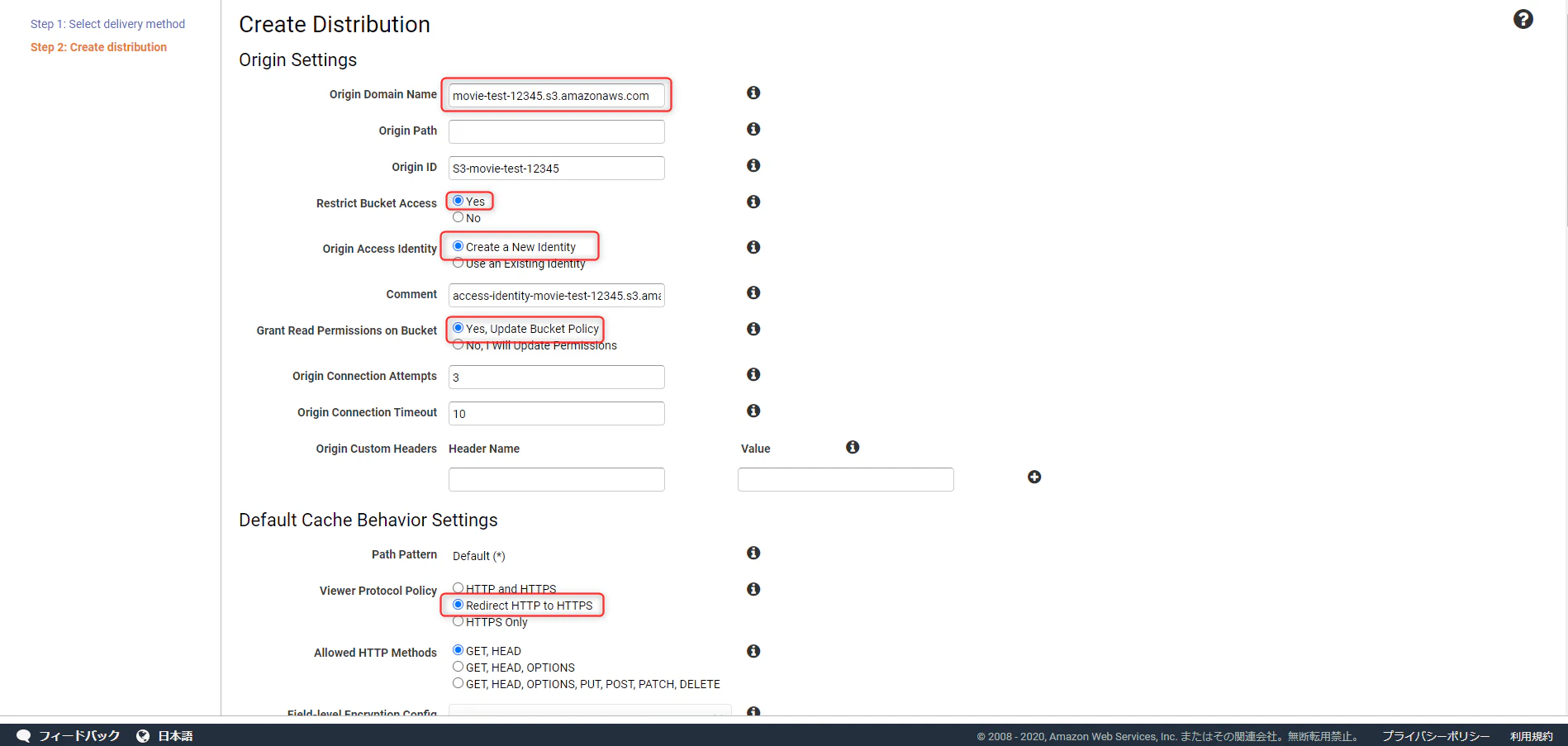Image resolution: width=1568 pixels, height=746 pixels.
Task: Show info for Origin Domain Name
Action: [753, 93]
